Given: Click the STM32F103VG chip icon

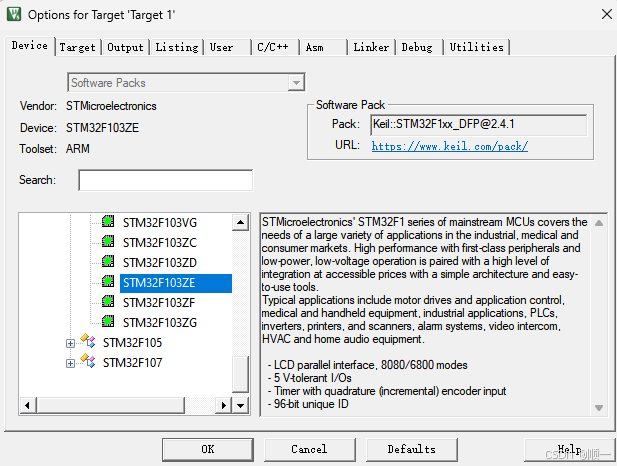Looking at the screenshot, I should (x=108, y=222).
